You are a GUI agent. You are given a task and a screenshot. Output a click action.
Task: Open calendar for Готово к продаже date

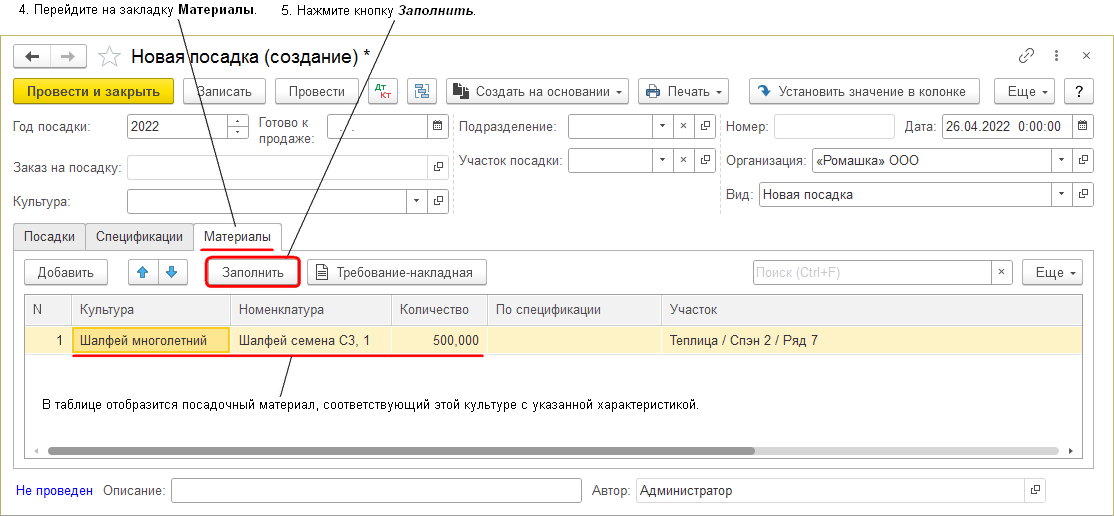click(437, 126)
